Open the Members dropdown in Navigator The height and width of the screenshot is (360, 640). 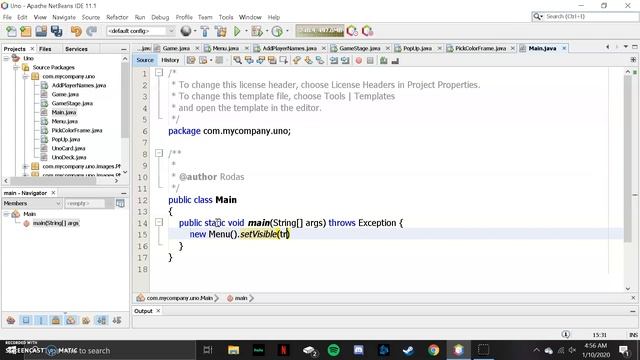(x=32, y=203)
